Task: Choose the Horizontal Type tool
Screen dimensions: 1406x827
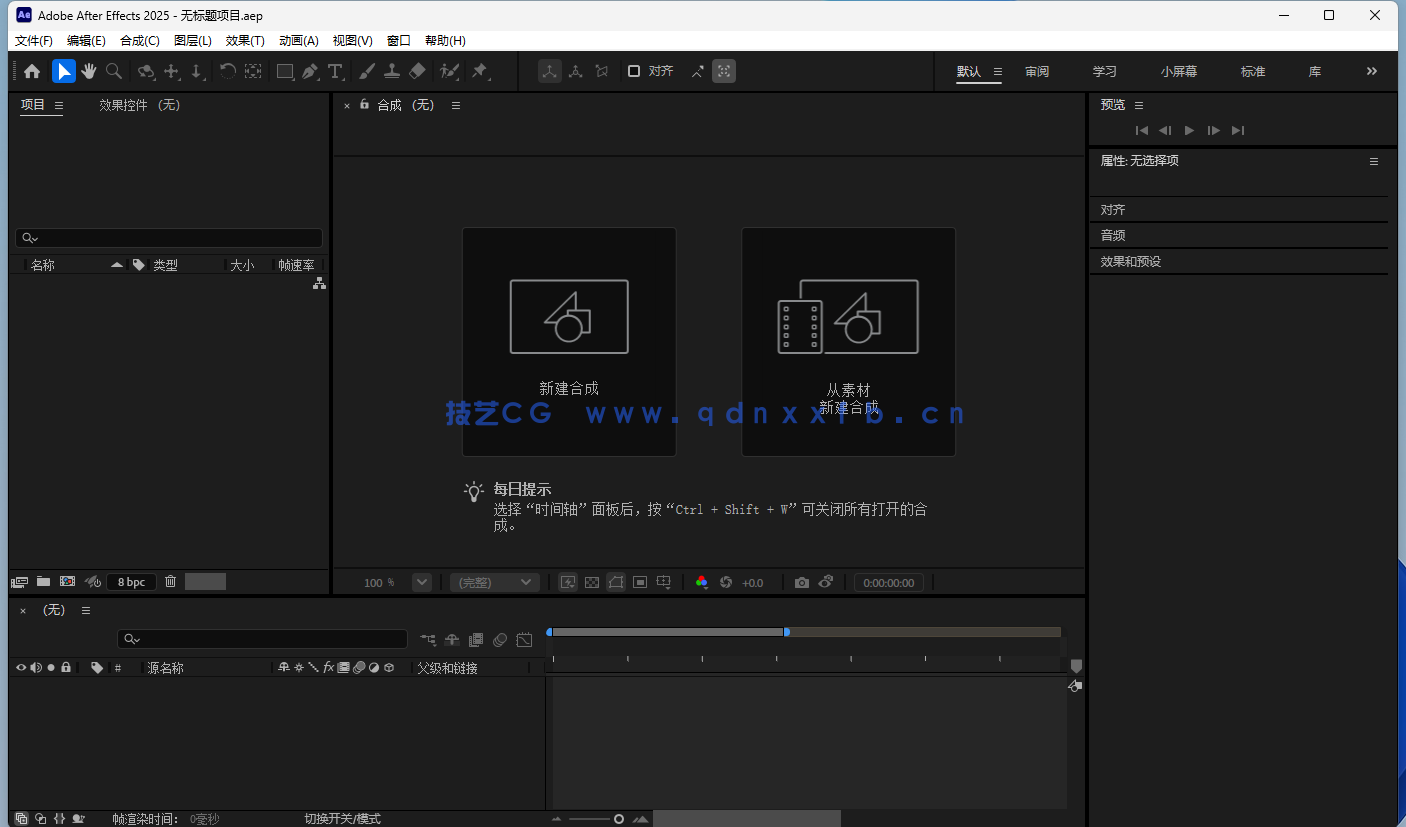Action: [336, 71]
